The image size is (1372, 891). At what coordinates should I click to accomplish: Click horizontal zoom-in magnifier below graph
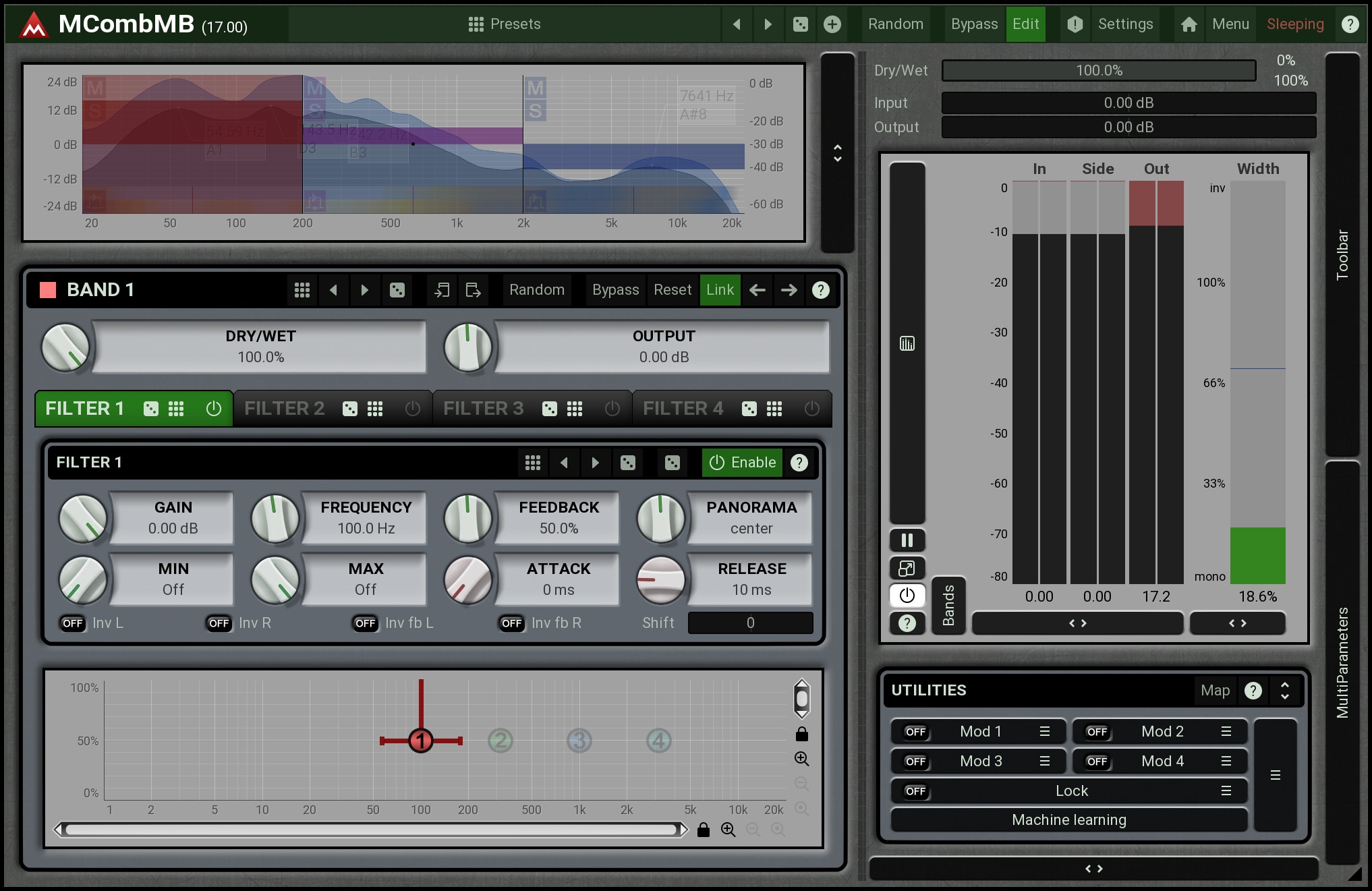[728, 830]
